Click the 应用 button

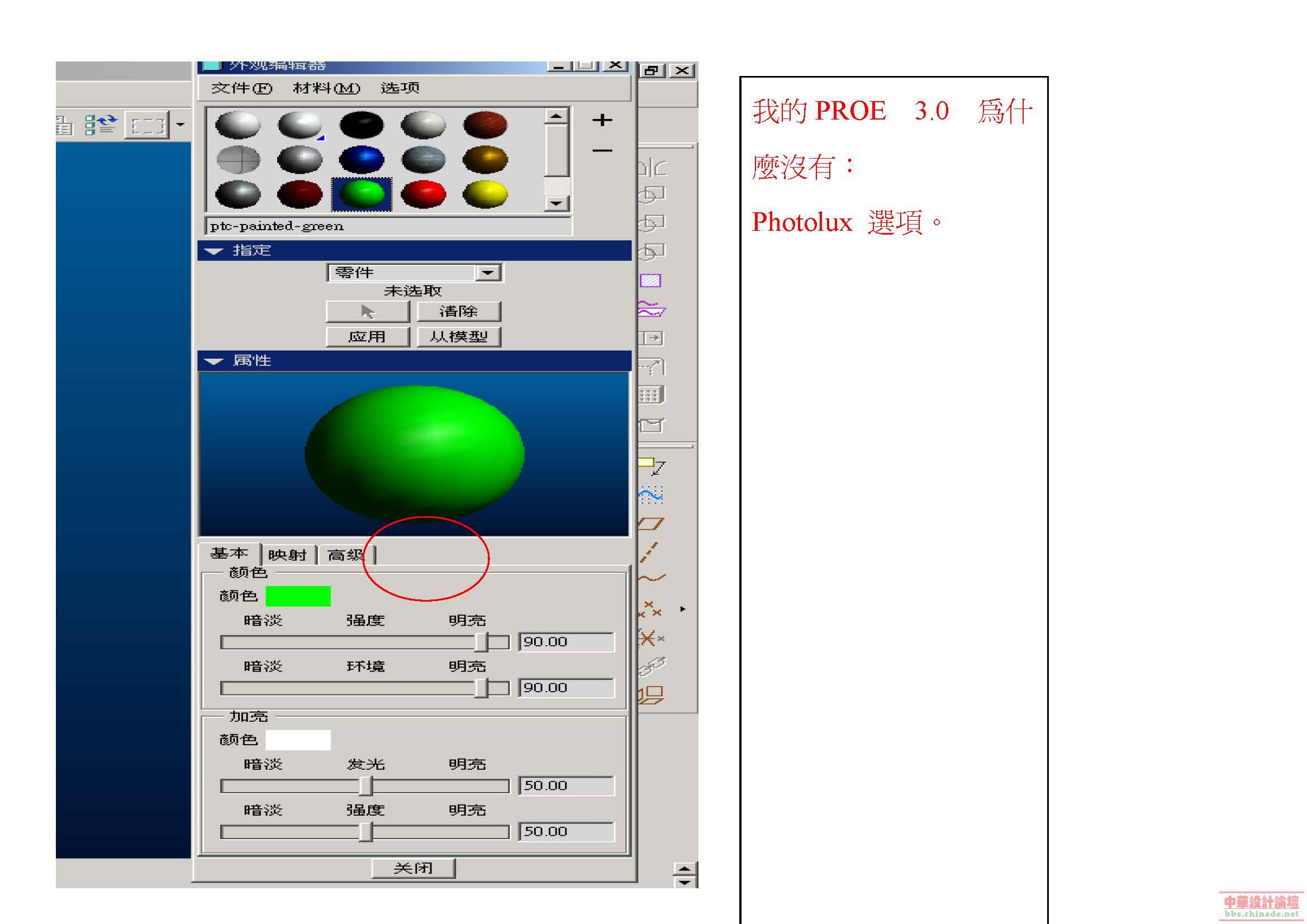tap(368, 337)
